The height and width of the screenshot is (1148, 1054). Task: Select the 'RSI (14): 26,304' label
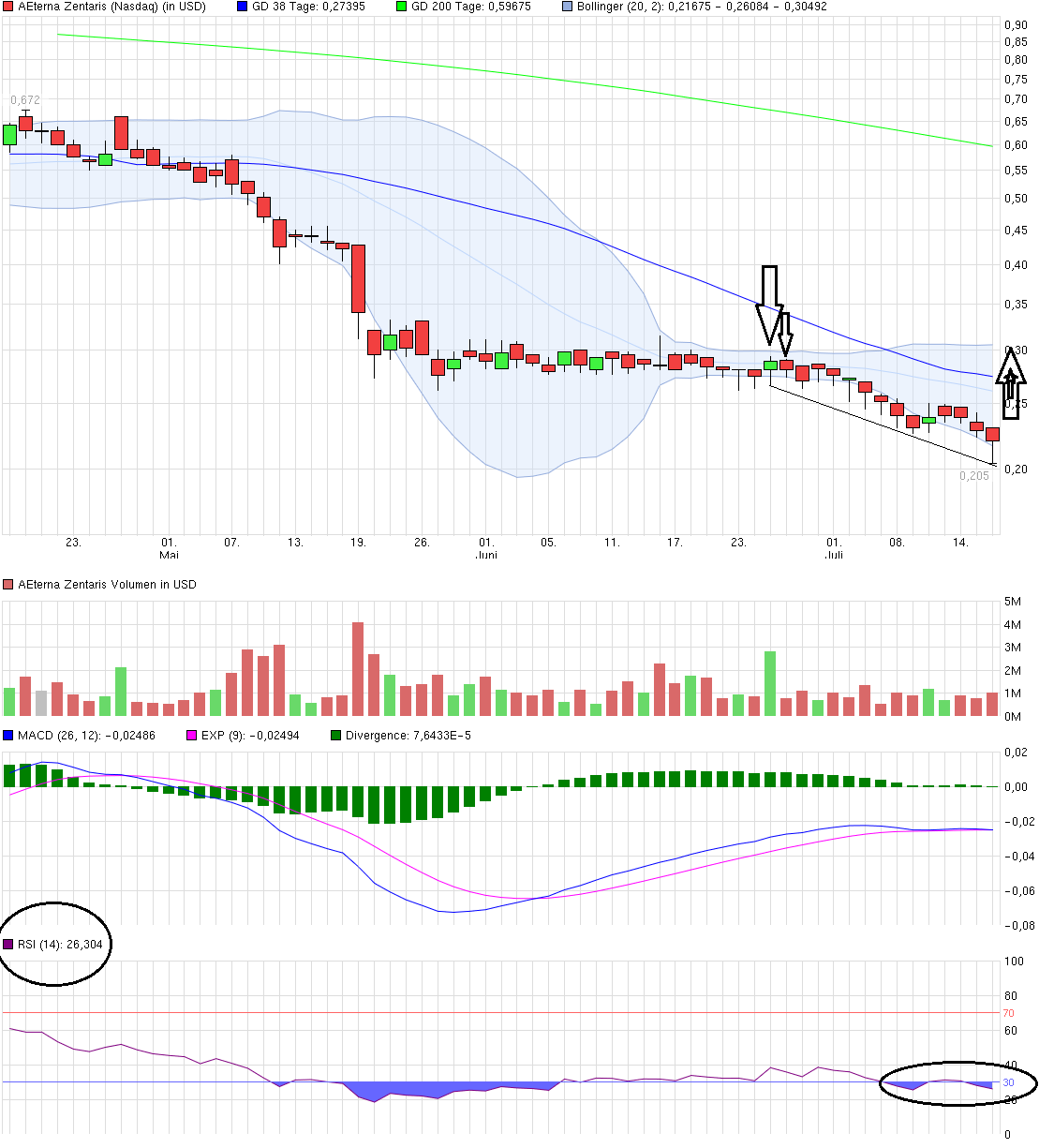60,945
